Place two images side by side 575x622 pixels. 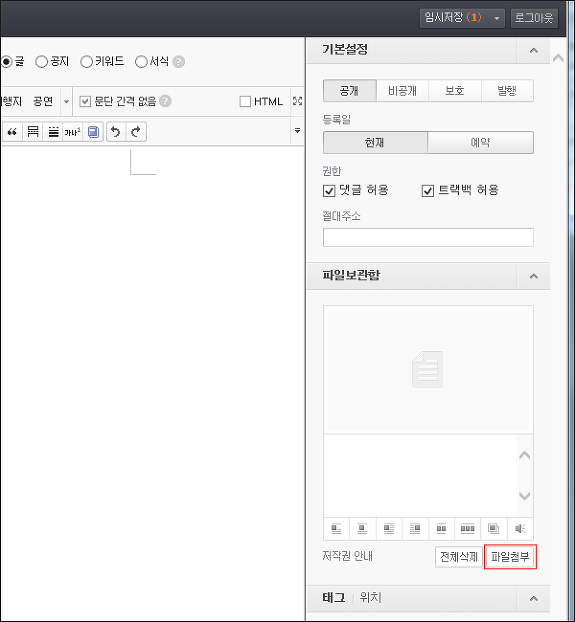tap(441, 529)
